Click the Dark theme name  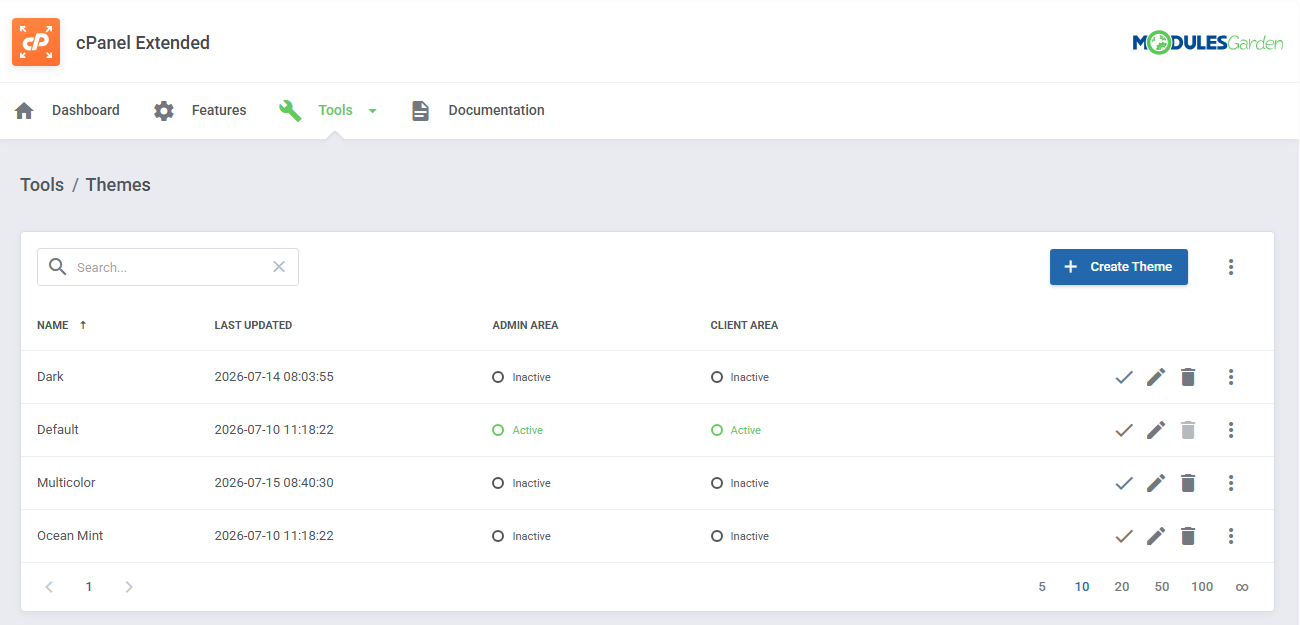50,377
